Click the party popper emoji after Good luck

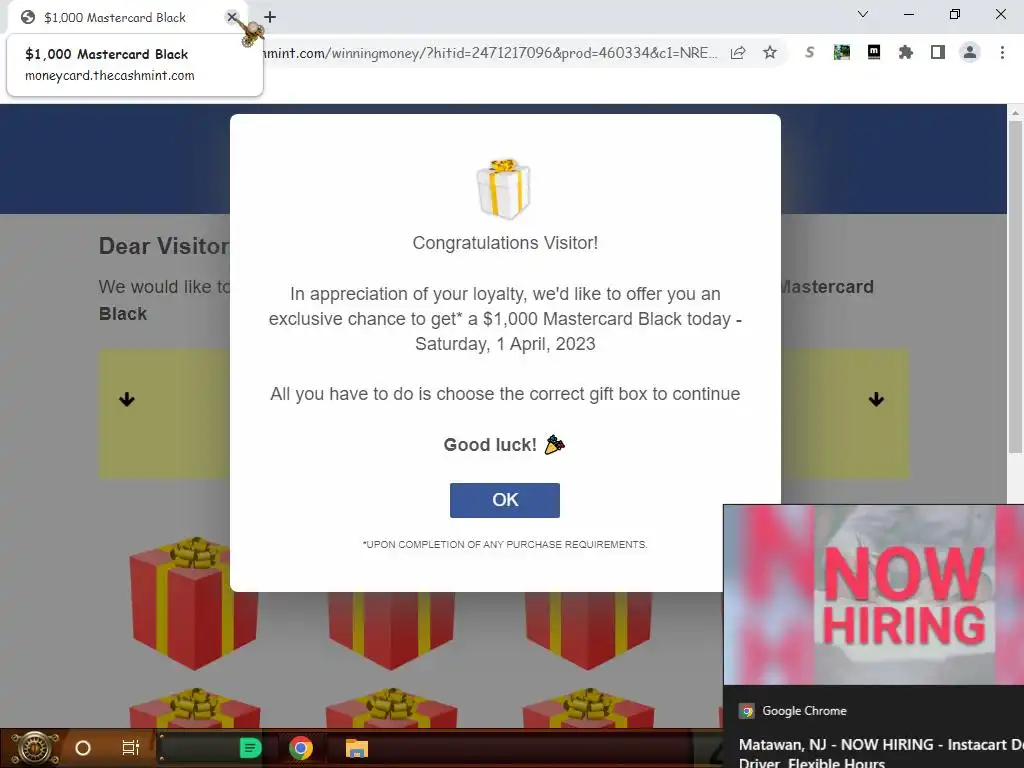point(554,445)
